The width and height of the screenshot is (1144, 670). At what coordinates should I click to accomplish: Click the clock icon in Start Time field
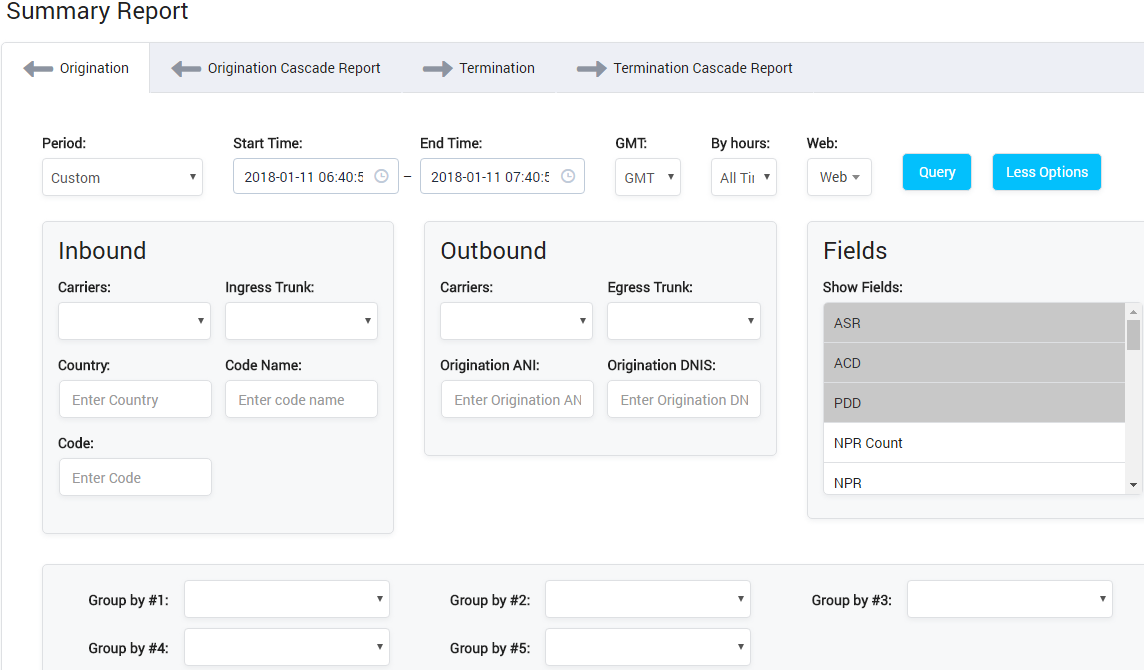(381, 175)
